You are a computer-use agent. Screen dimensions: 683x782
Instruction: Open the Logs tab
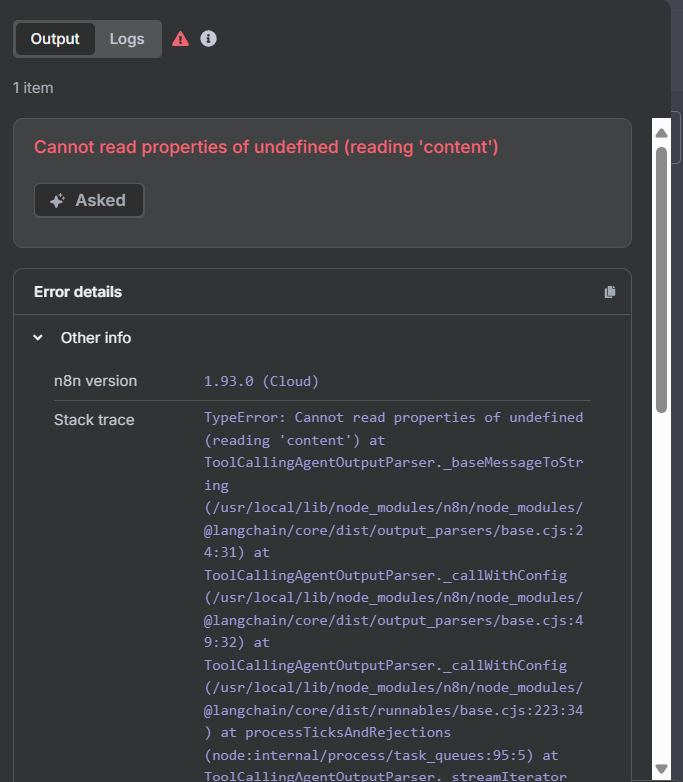point(127,39)
